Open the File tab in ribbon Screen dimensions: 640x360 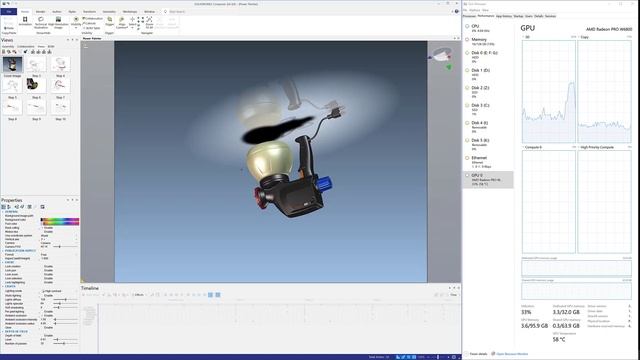(9, 11)
